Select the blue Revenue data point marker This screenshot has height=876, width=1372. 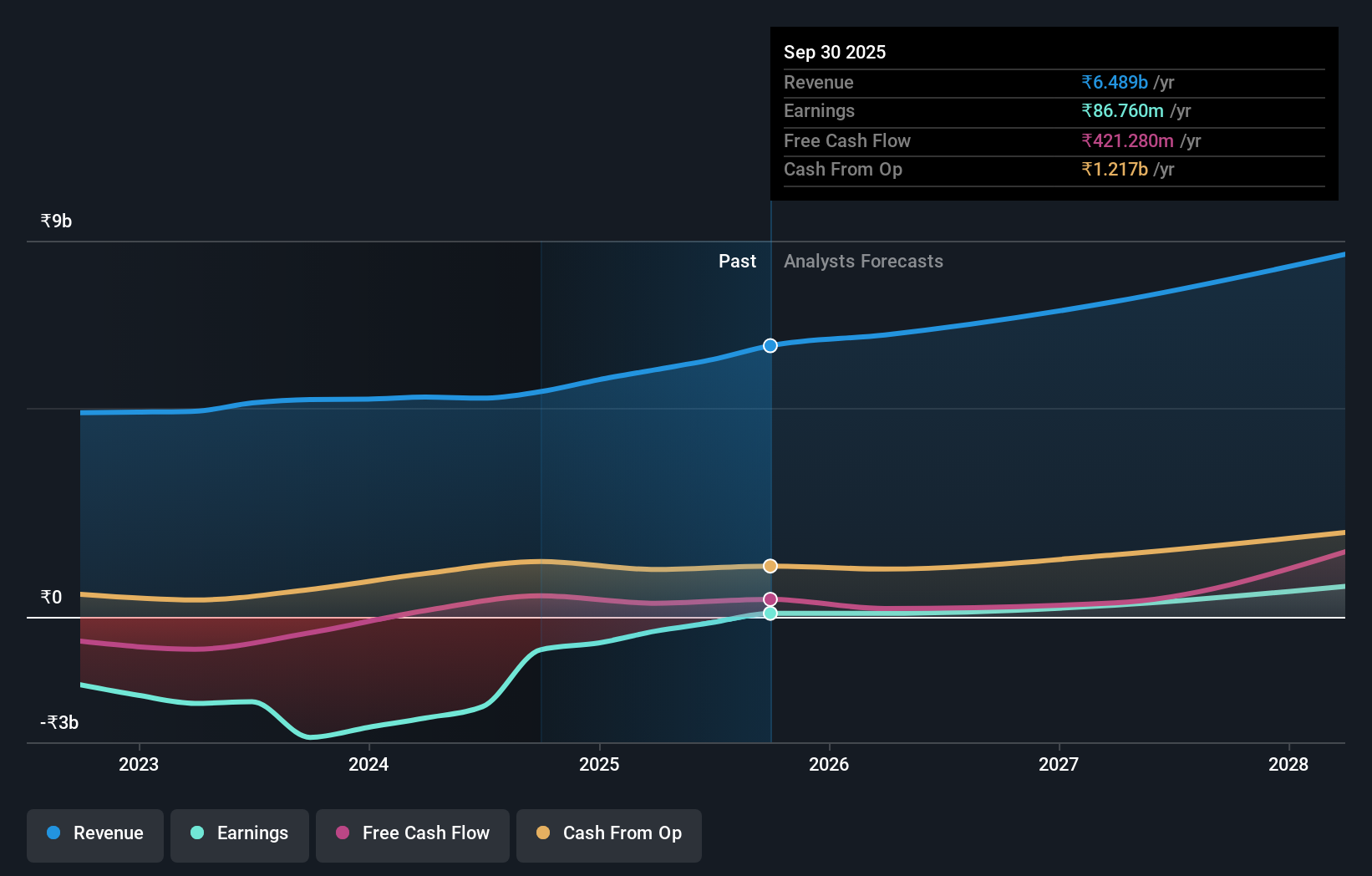pos(770,345)
